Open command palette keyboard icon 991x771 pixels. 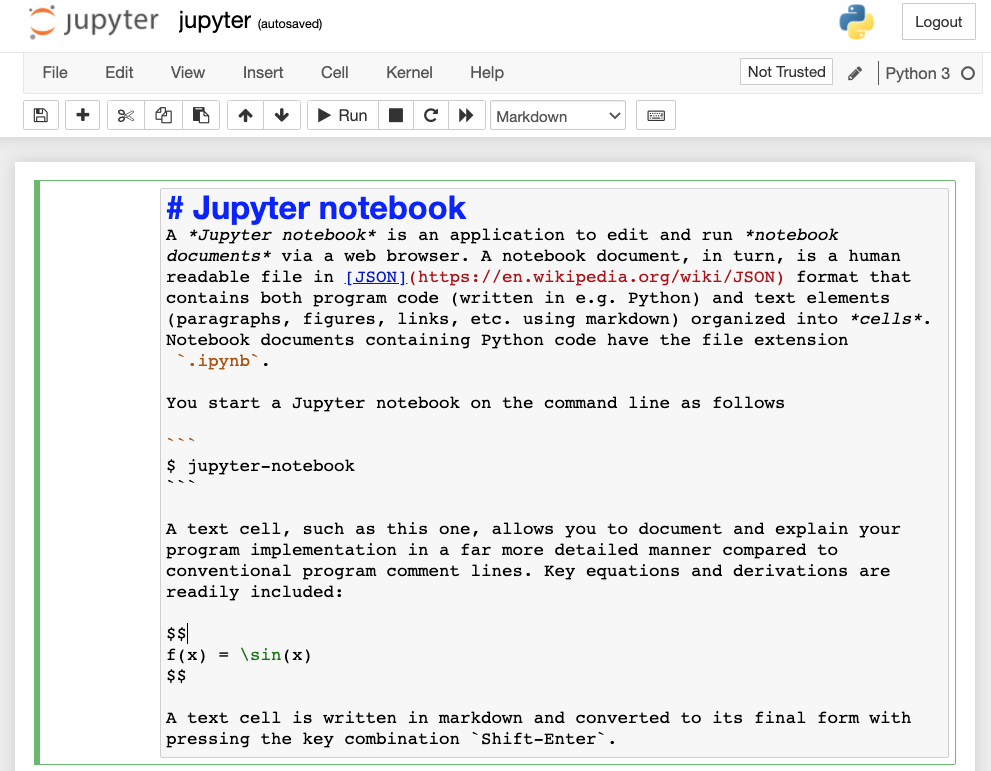[x=656, y=115]
